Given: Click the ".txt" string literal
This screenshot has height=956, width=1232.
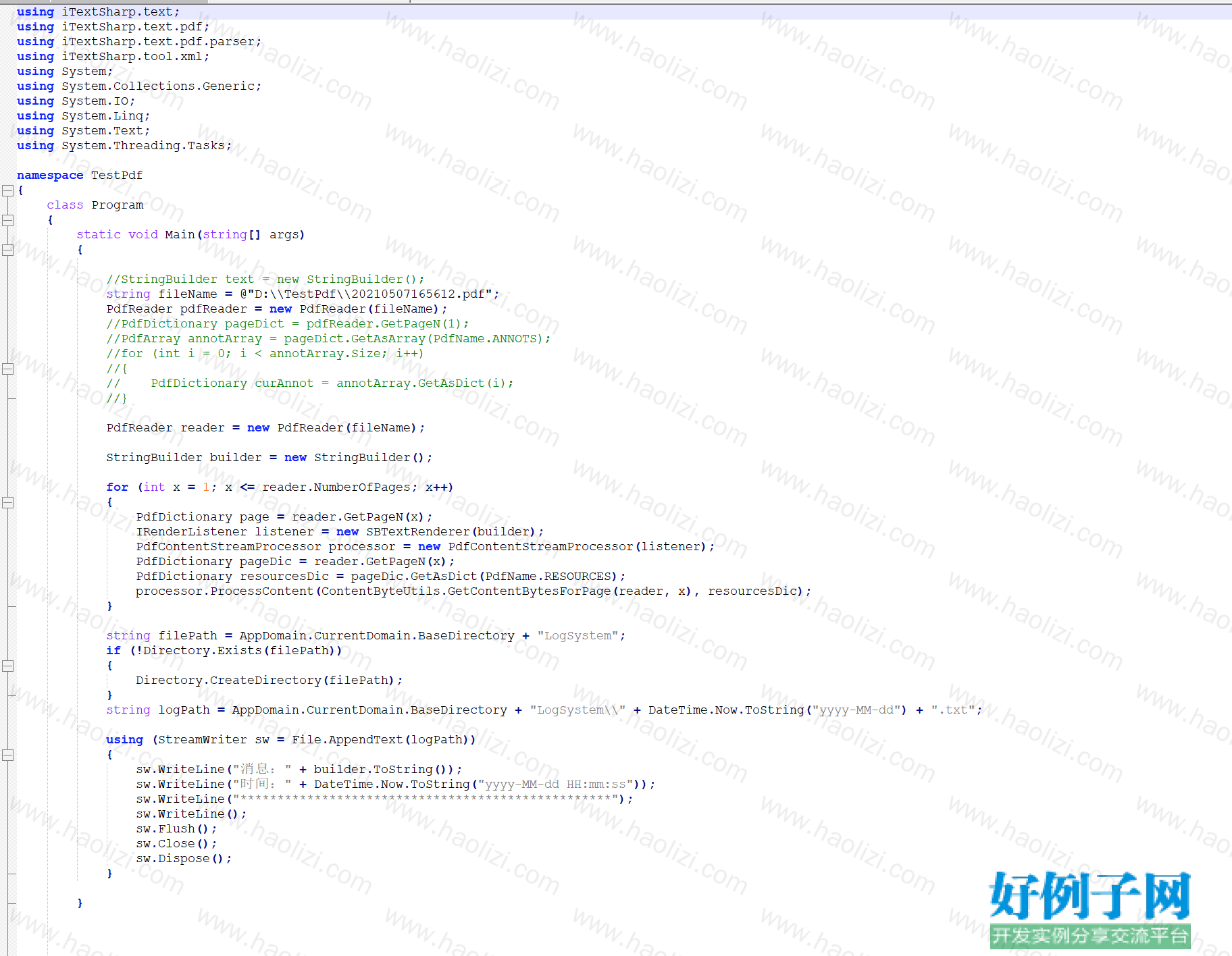Looking at the screenshot, I should (953, 710).
